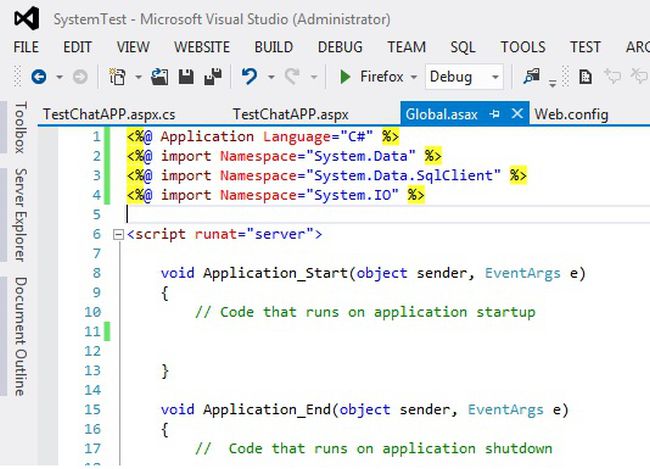Open the Debug configuration combo box
Image resolution: width=650 pixels, height=469 pixels.
click(464, 77)
